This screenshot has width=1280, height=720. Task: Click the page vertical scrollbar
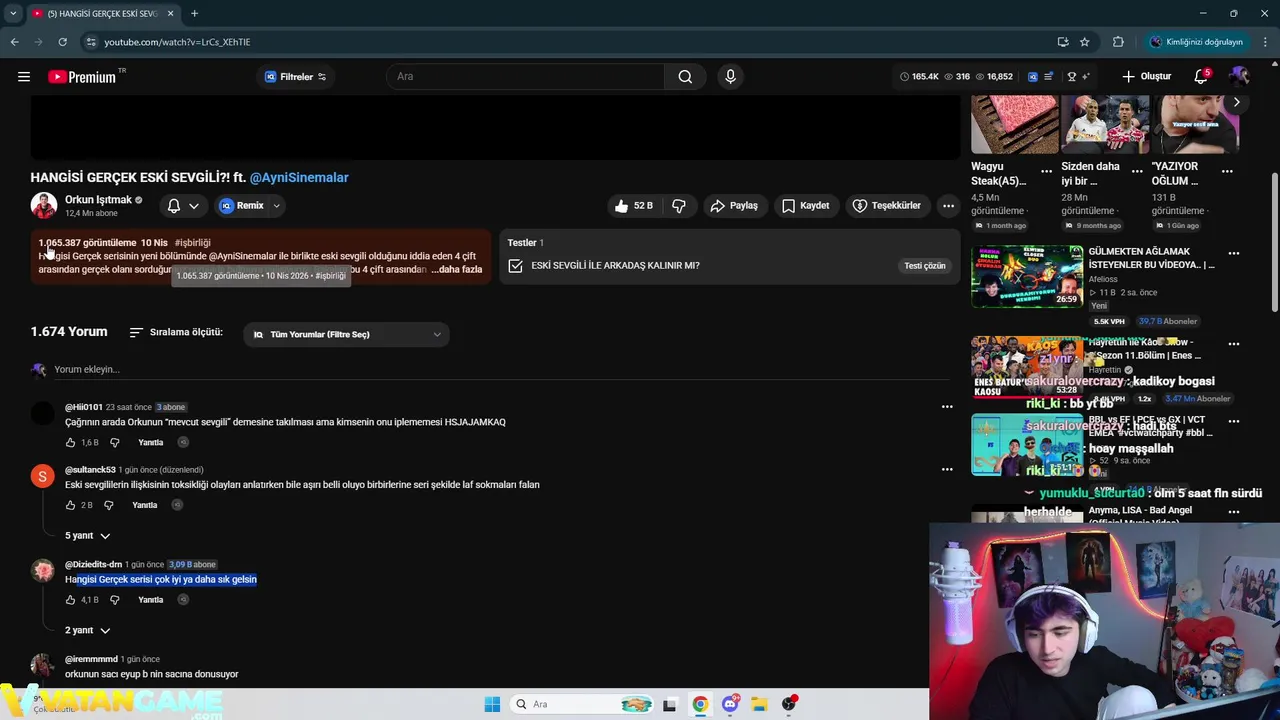(x=1274, y=240)
